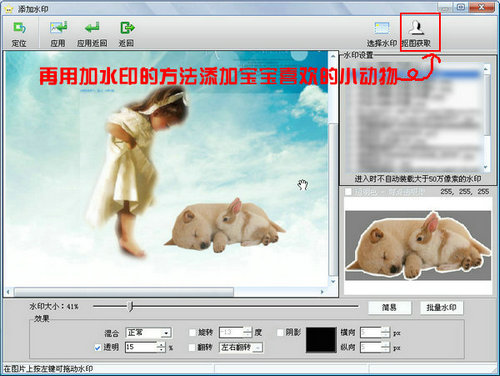Click the rotation degree input field
This screenshot has height=376, width=500.
pos(232,332)
